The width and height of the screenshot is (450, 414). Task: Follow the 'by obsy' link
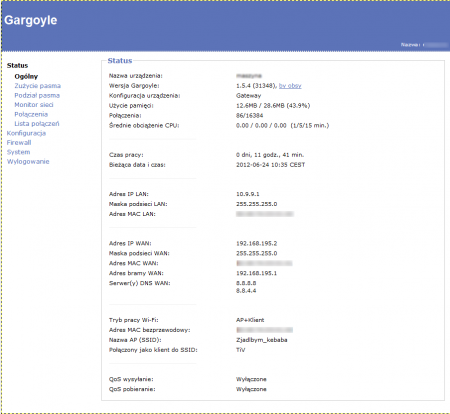[290, 86]
